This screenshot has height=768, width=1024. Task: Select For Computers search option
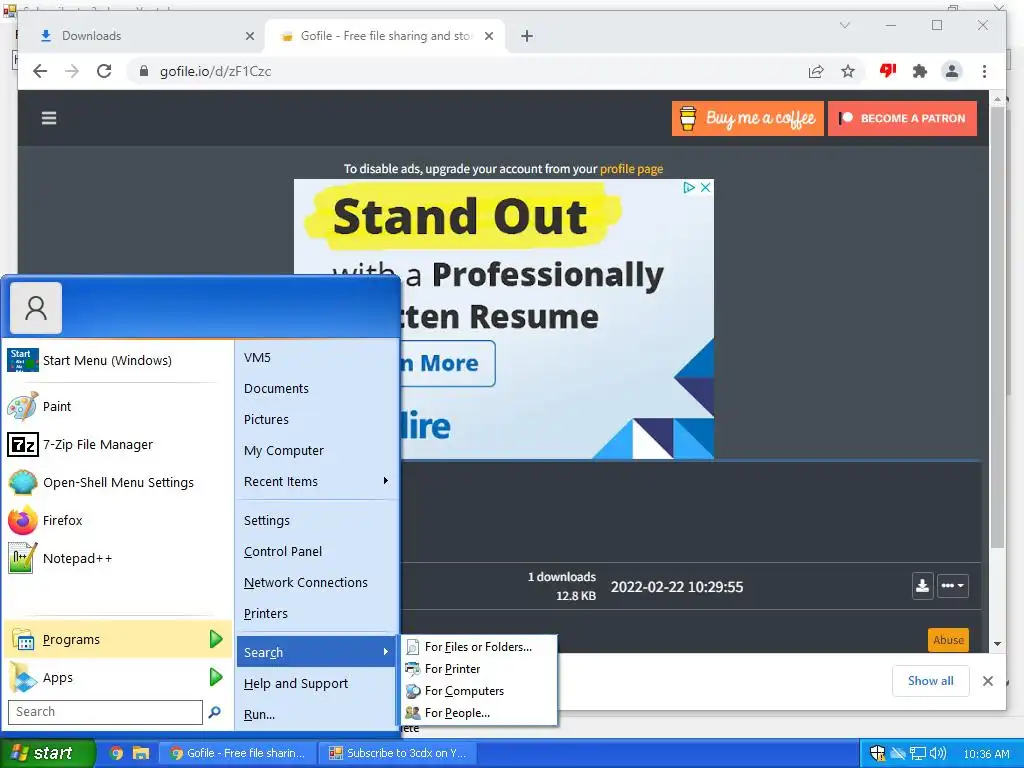click(478, 691)
